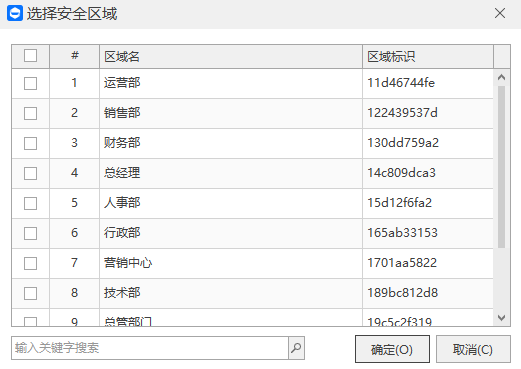Select the 技术部 name cell
This screenshot has height=369, width=521.
(x=231, y=293)
